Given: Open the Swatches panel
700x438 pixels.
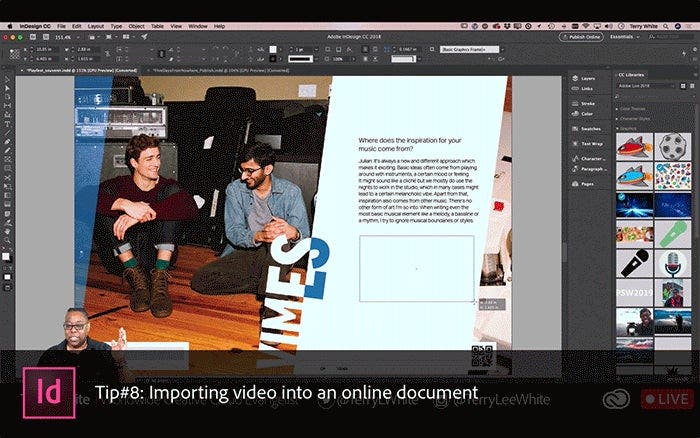Looking at the screenshot, I should click(x=588, y=127).
